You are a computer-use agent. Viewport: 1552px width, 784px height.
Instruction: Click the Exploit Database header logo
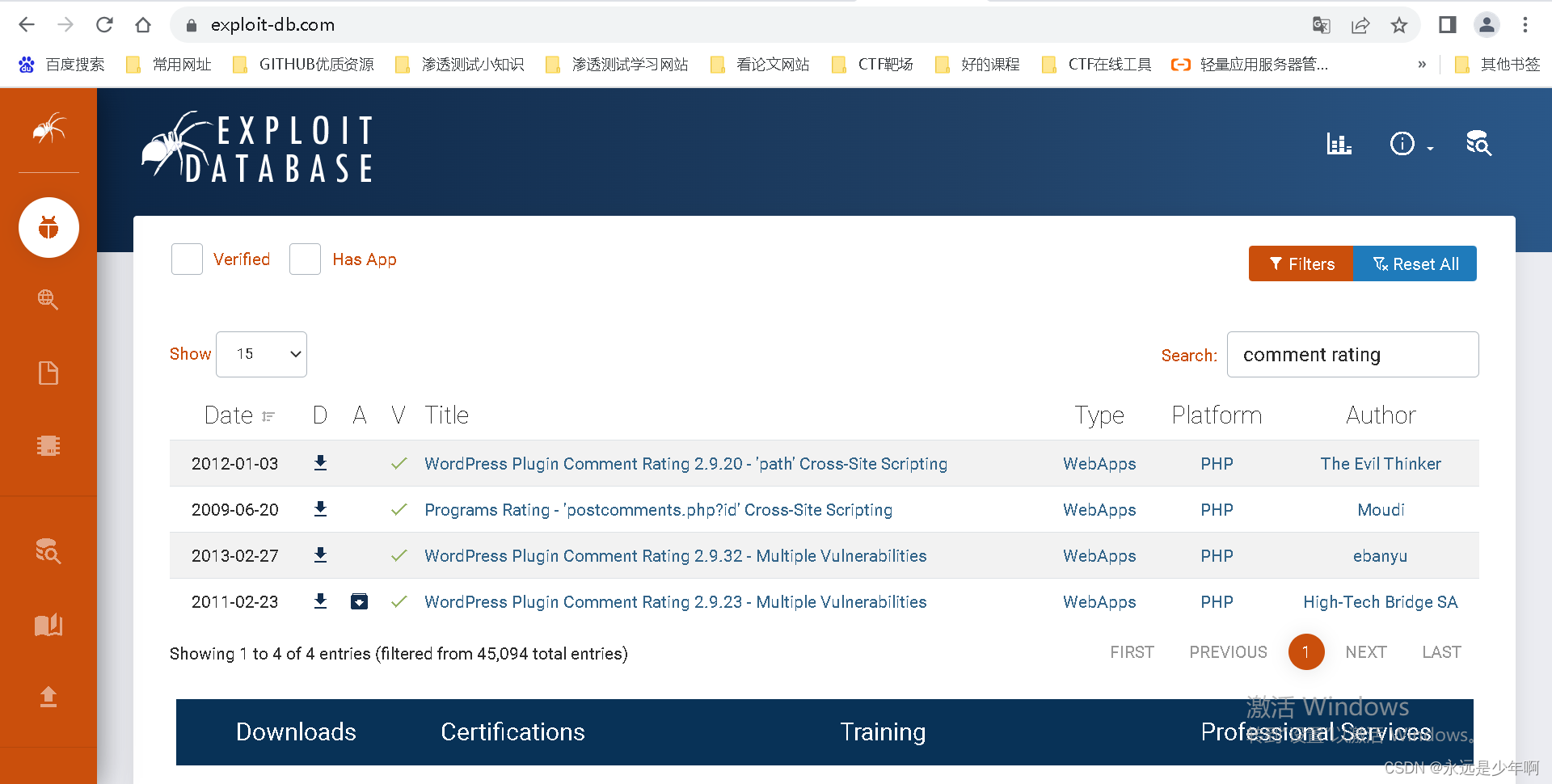257,147
